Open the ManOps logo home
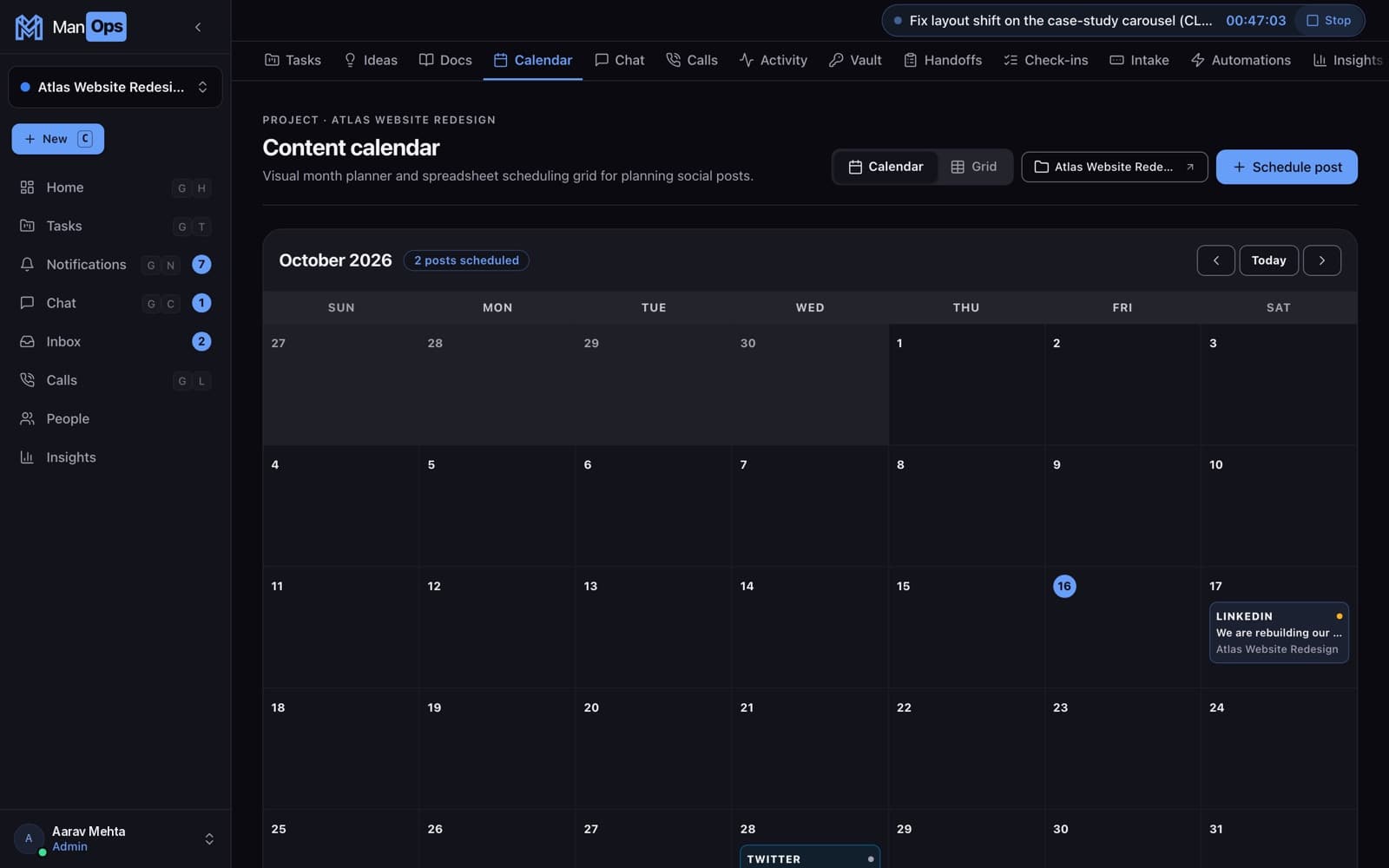 [70, 27]
